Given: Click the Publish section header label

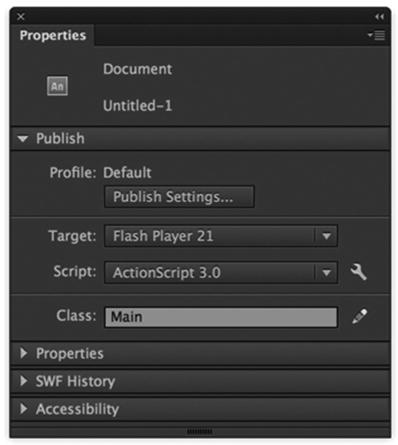Looking at the screenshot, I should [x=60, y=139].
